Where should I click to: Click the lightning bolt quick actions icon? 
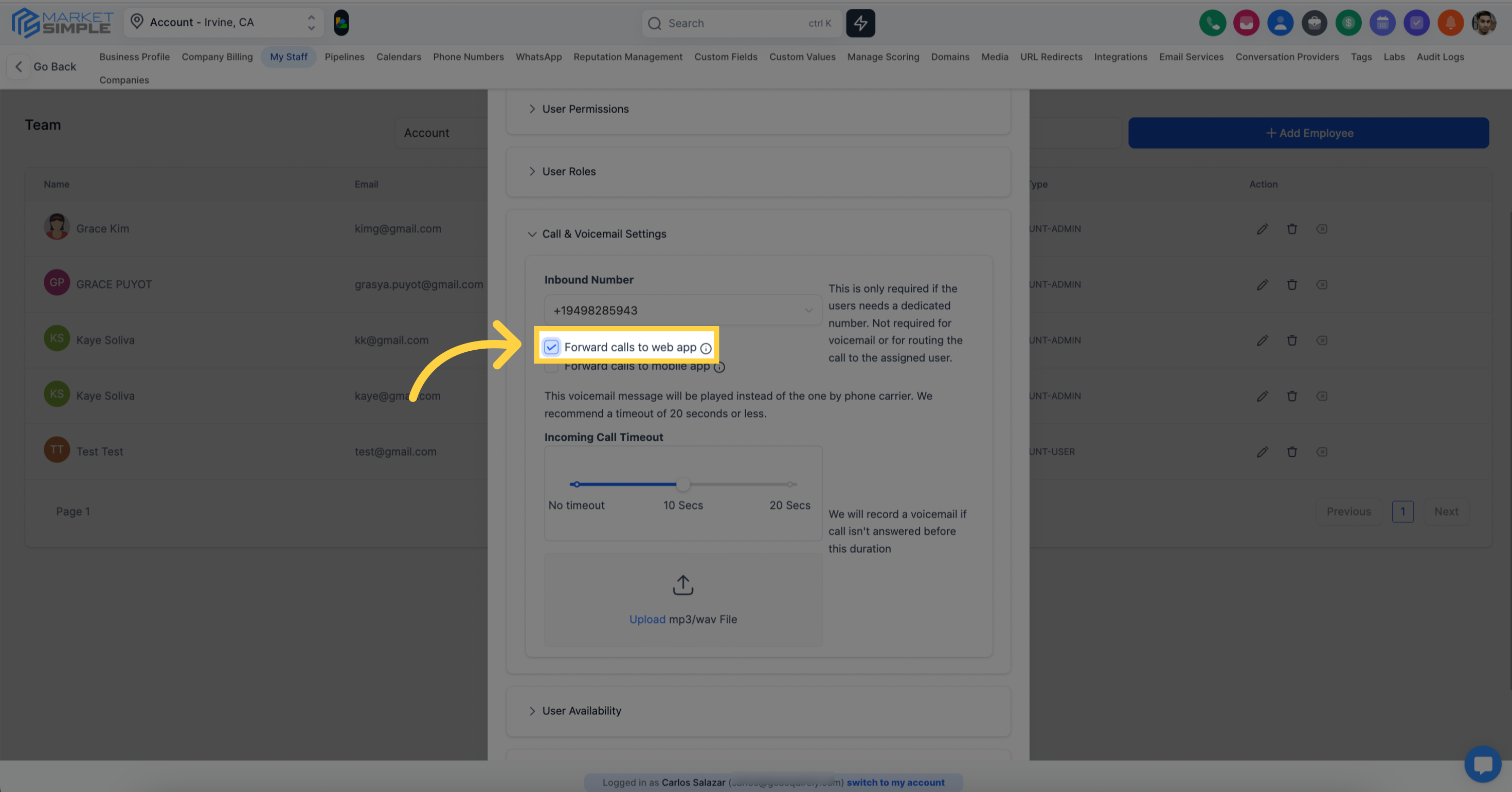pyautogui.click(x=860, y=24)
